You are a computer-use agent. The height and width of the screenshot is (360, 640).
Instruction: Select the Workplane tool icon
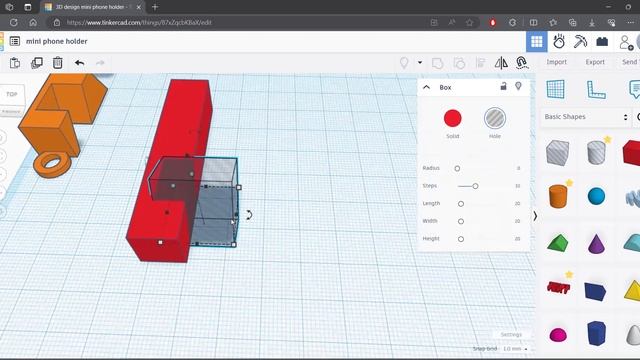point(556,89)
